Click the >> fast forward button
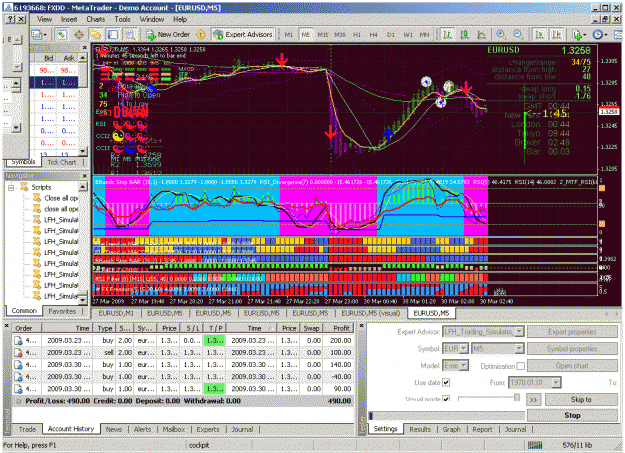Screen dimensions: 625x453 [533, 400]
